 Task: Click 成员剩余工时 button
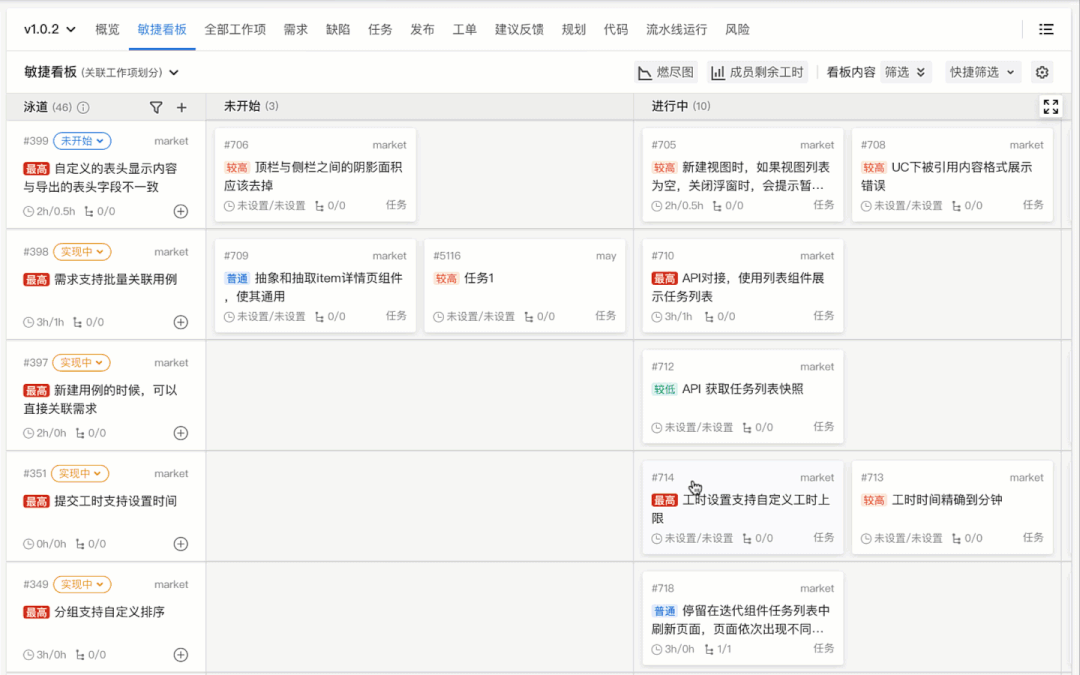coord(758,72)
